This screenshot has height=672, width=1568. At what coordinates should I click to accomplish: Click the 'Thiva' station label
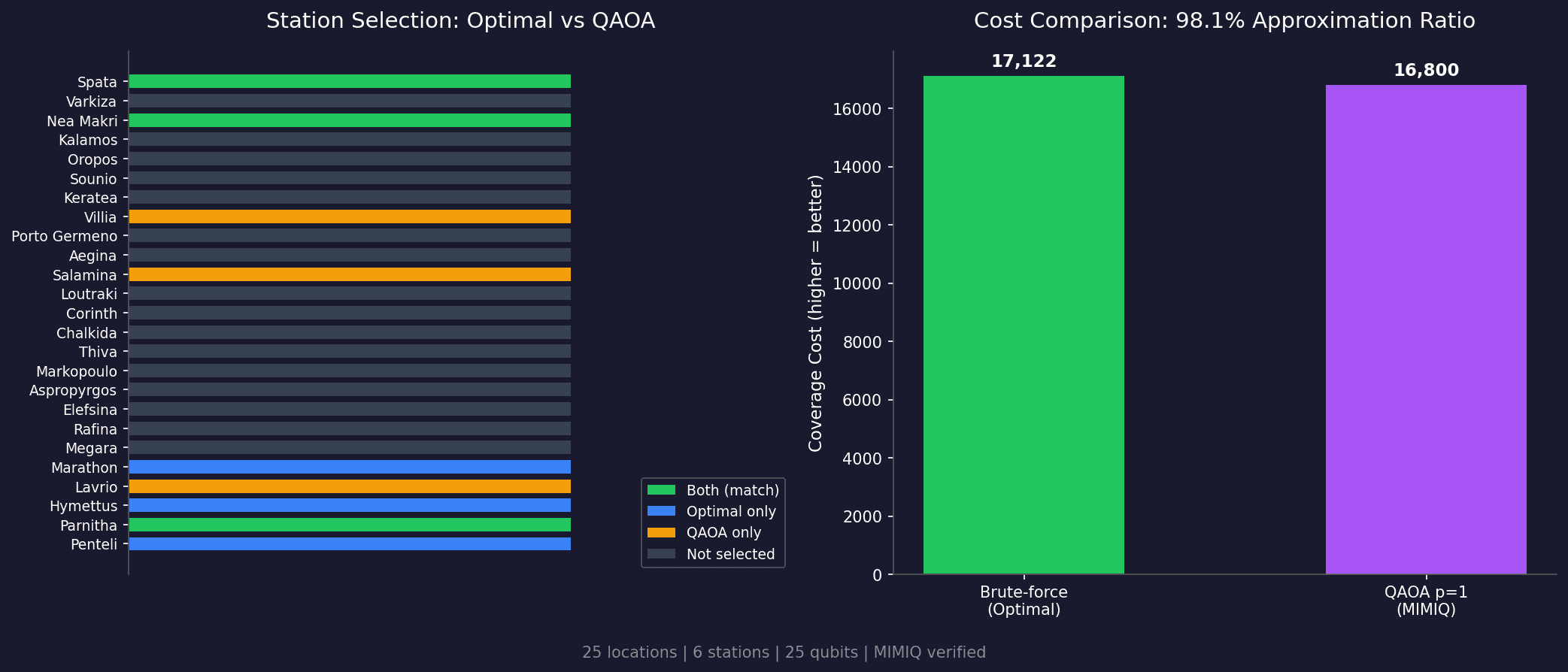[98, 352]
